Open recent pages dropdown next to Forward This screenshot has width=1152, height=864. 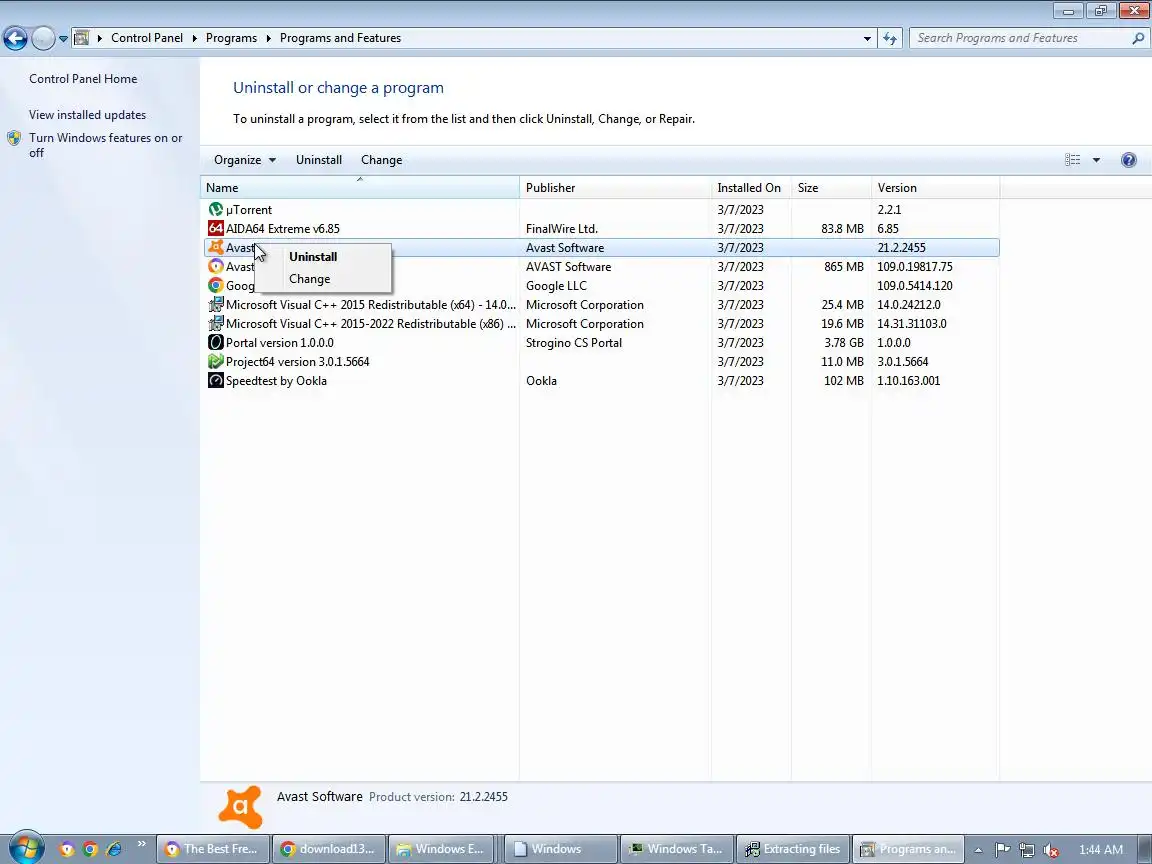click(63, 38)
